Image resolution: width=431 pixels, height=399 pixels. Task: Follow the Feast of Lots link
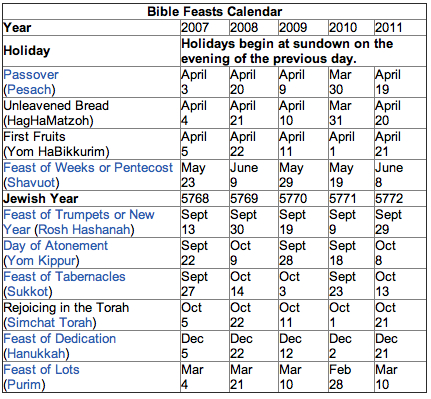(x=41, y=370)
